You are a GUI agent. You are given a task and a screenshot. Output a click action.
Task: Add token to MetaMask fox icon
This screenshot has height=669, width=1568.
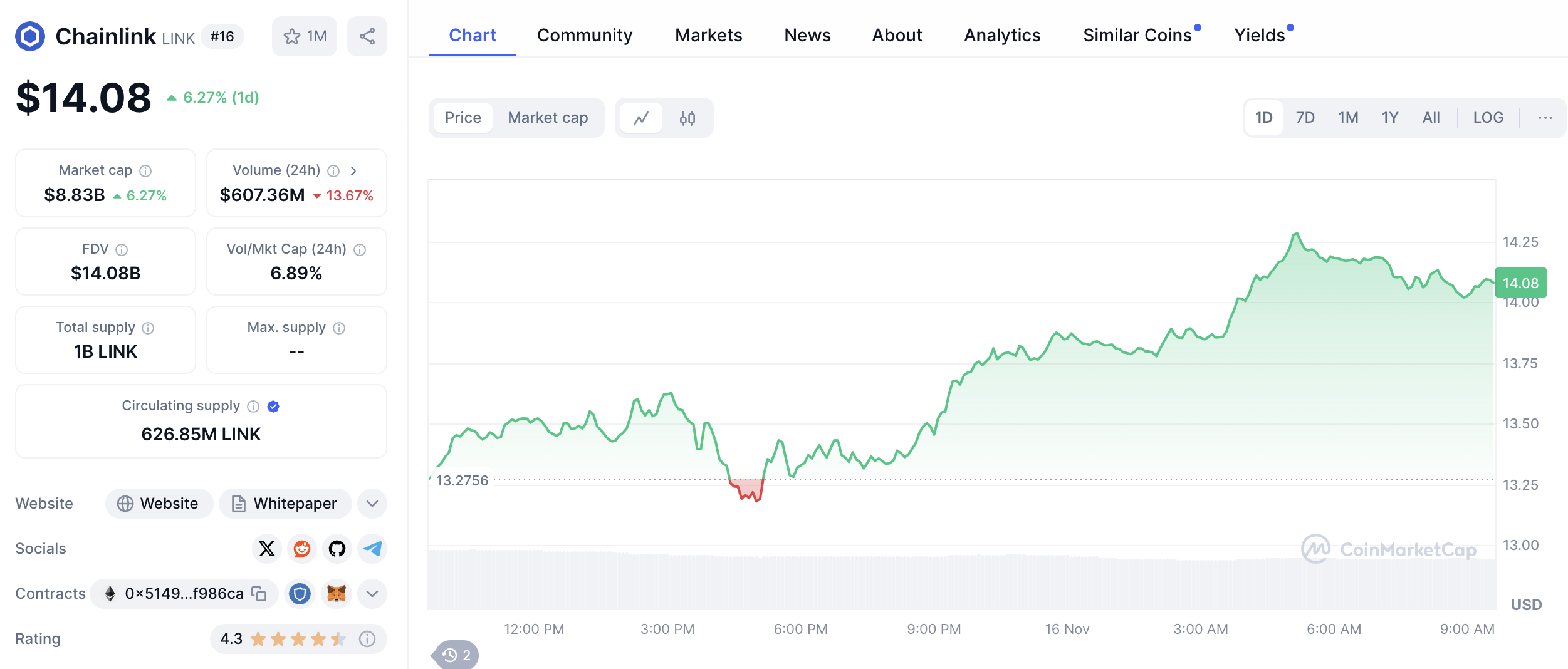(x=337, y=593)
